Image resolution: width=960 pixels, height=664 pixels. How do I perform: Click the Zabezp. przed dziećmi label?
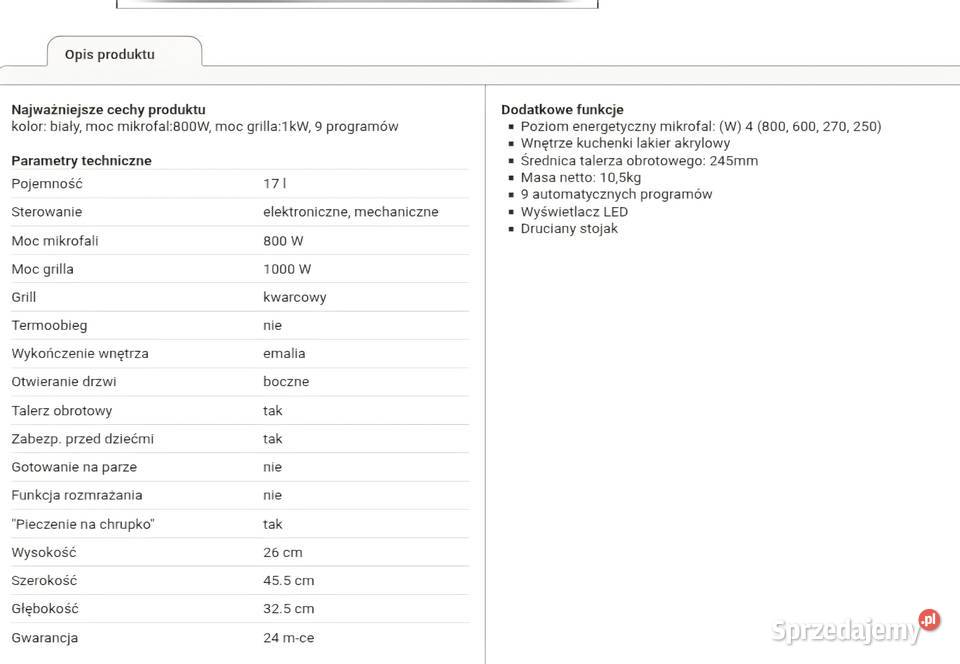[x=82, y=439]
